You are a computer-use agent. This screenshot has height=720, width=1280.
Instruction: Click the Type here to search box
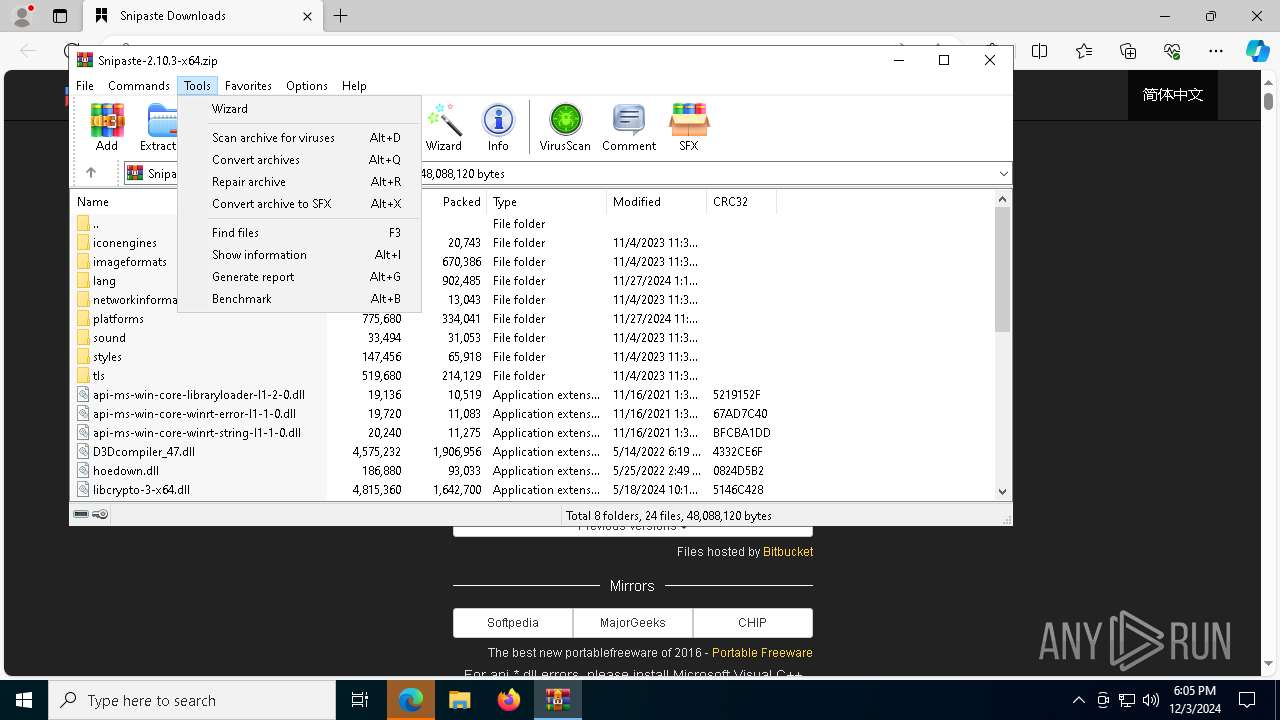tap(192, 700)
